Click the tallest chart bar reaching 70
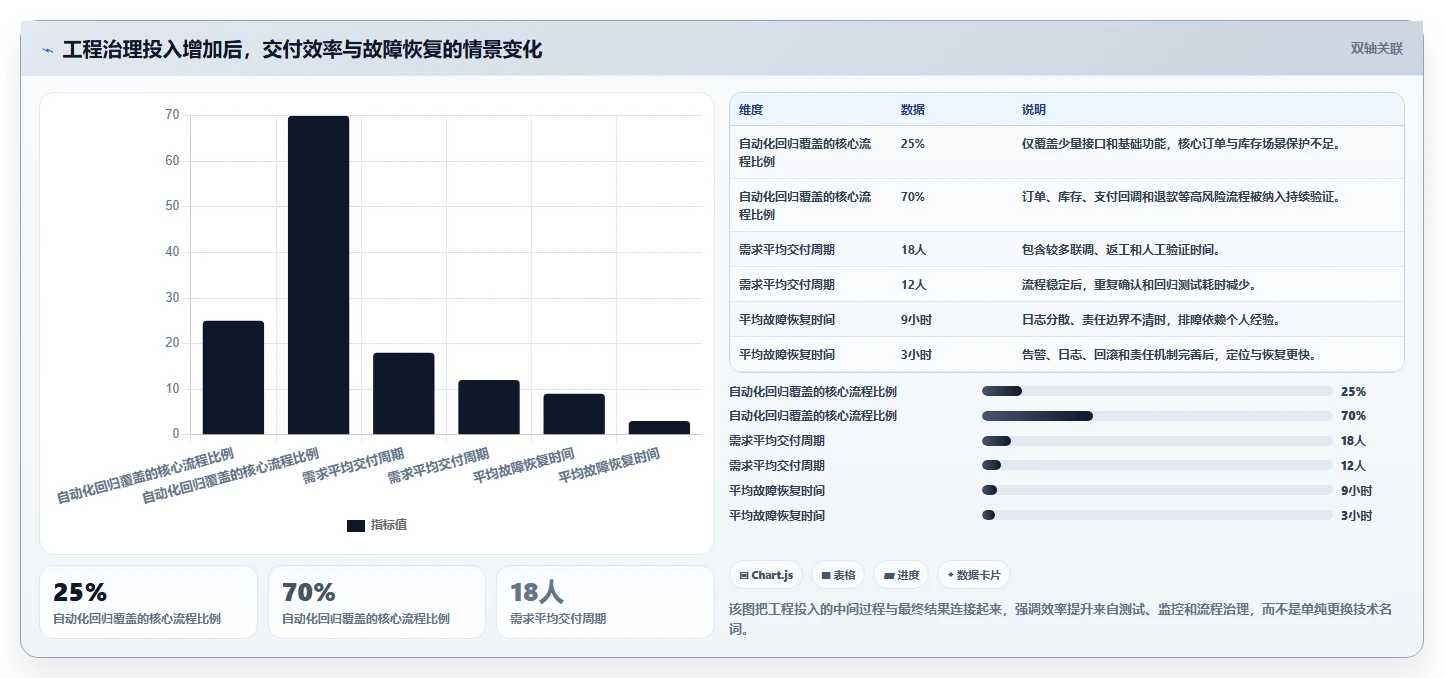This screenshot has width=1444, height=678. [x=319, y=275]
